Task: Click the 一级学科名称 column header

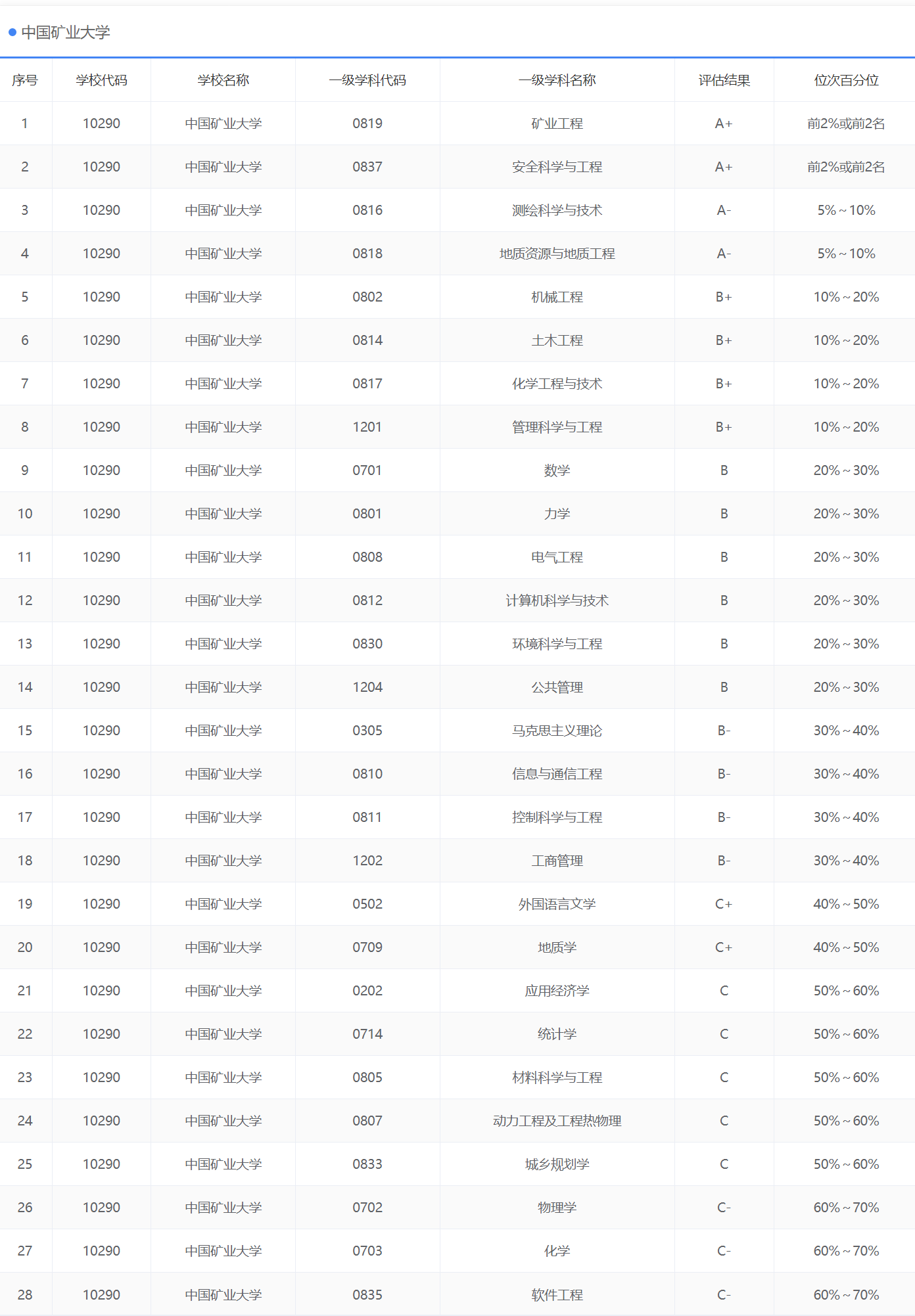Action: [557, 80]
